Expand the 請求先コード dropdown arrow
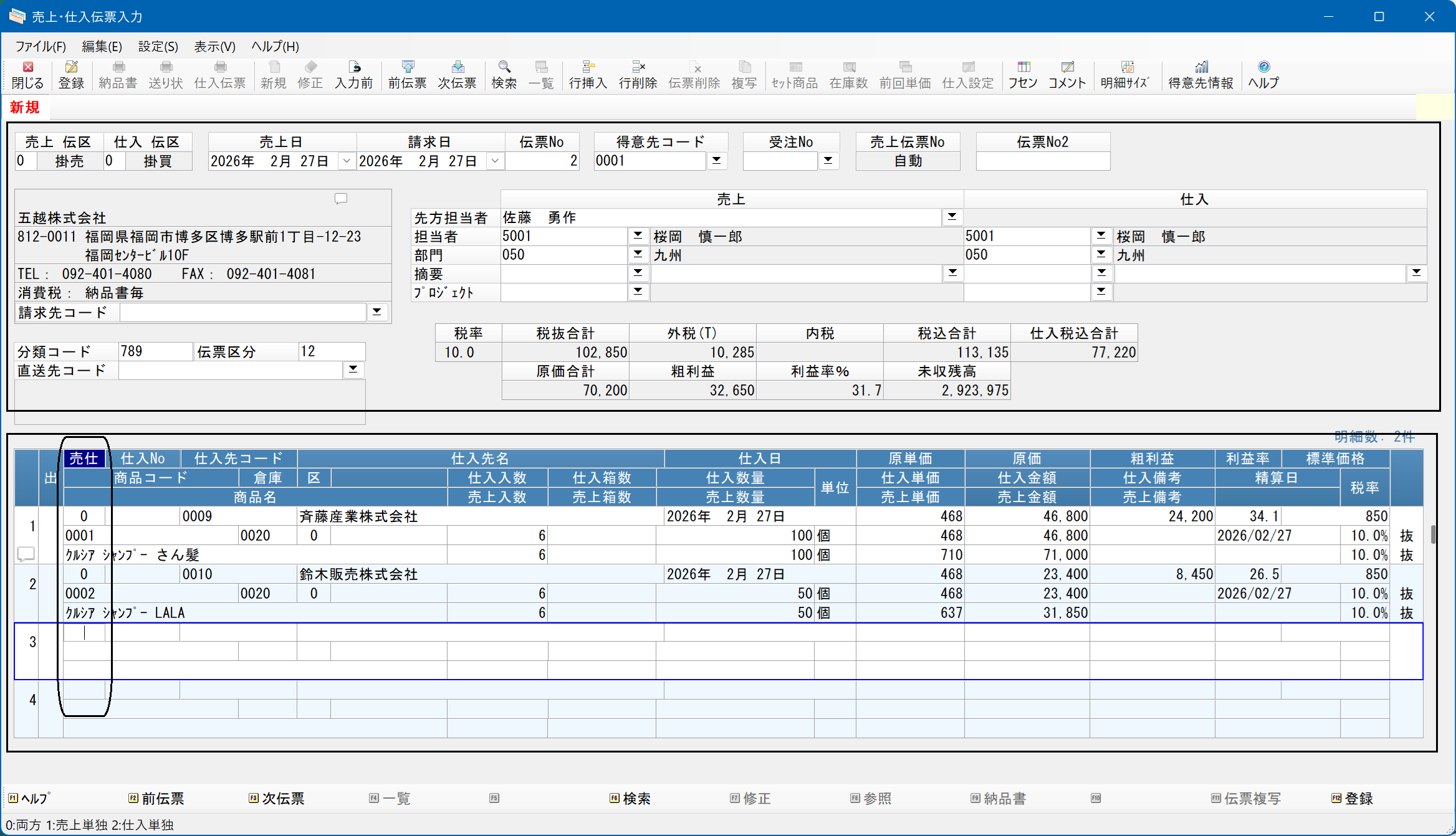The width and height of the screenshot is (1456, 836). click(x=376, y=311)
